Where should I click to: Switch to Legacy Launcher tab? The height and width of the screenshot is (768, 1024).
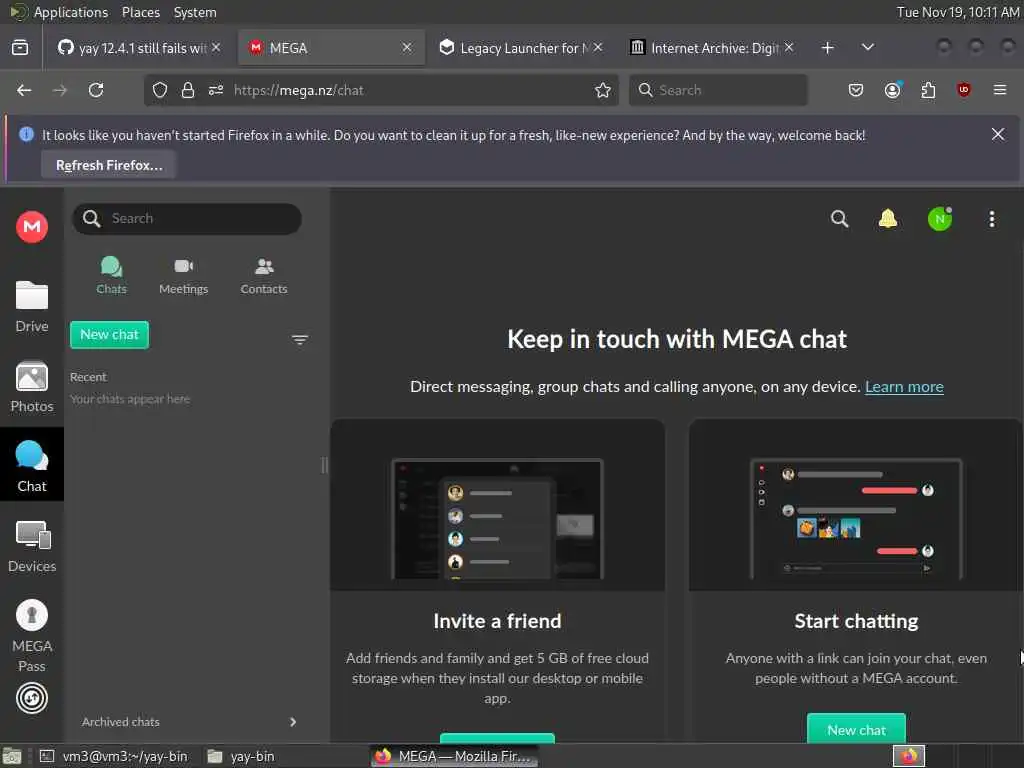pos(520,48)
